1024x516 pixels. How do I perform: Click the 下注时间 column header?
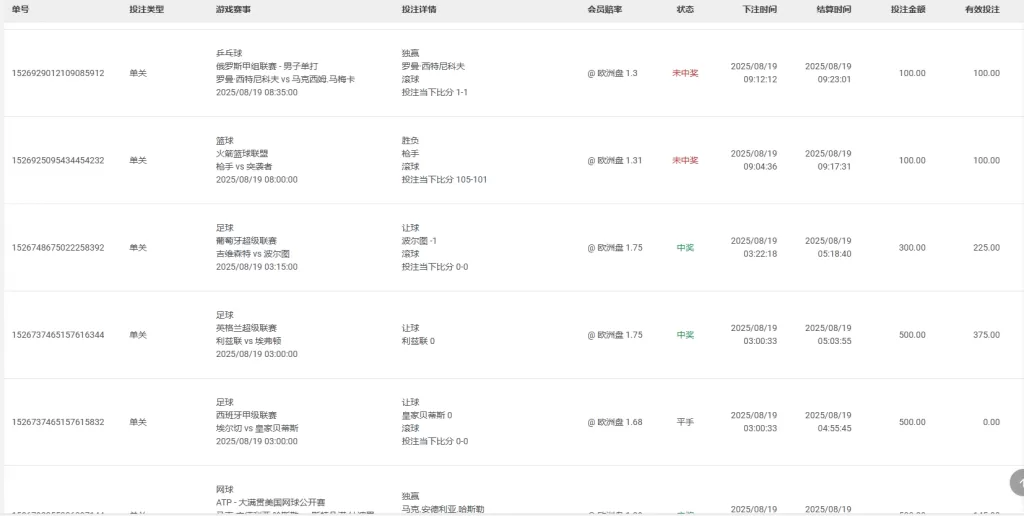click(x=759, y=9)
